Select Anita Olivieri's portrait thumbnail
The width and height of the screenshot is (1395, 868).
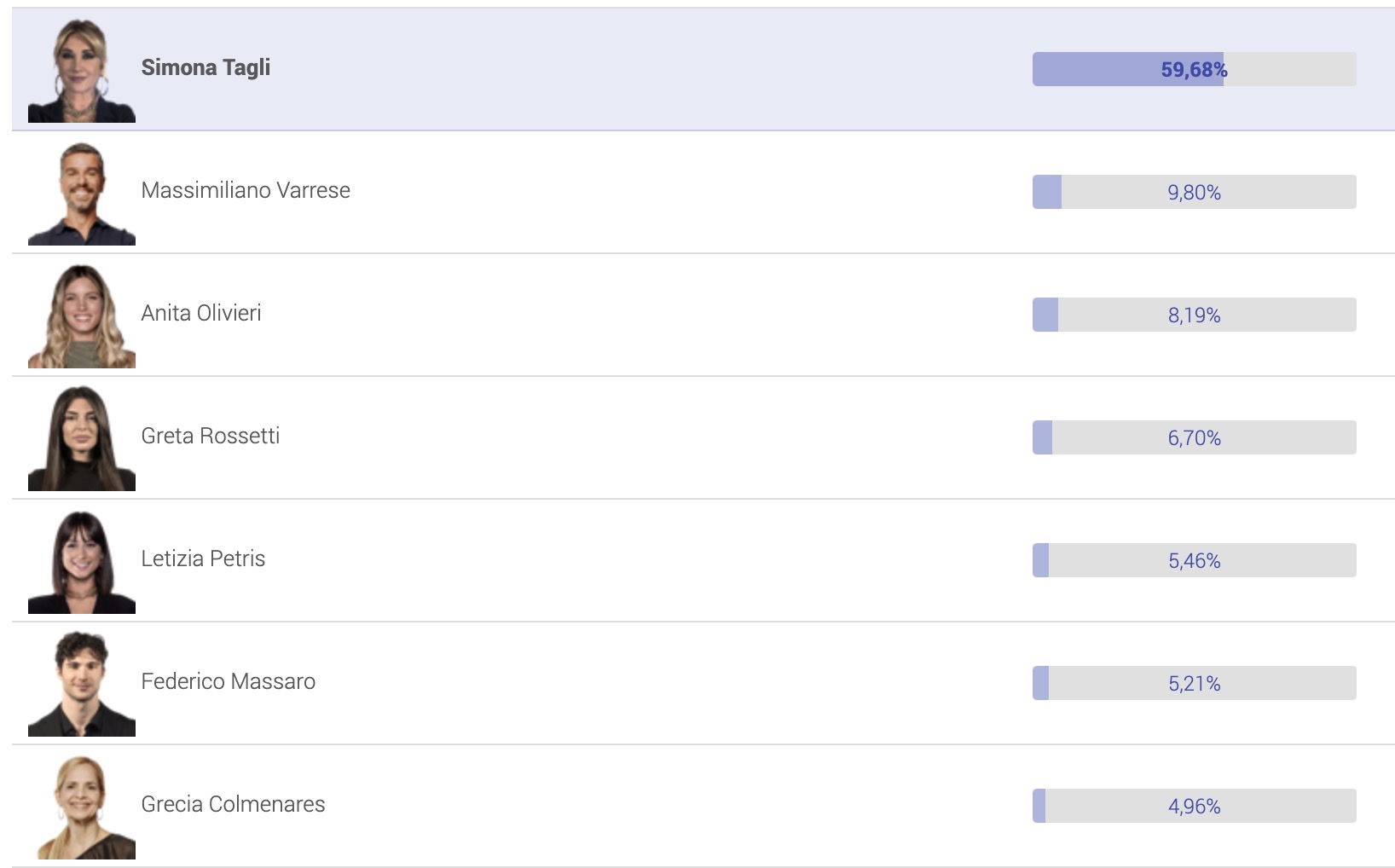coord(82,315)
